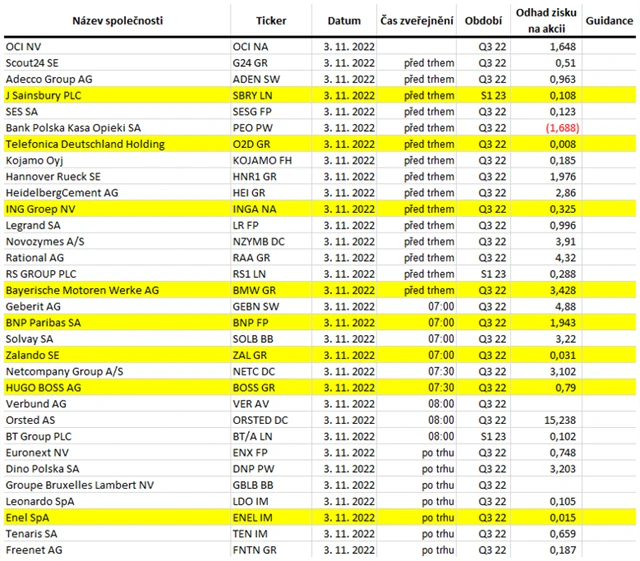Click the BMW GR ticker cell

coord(252,290)
